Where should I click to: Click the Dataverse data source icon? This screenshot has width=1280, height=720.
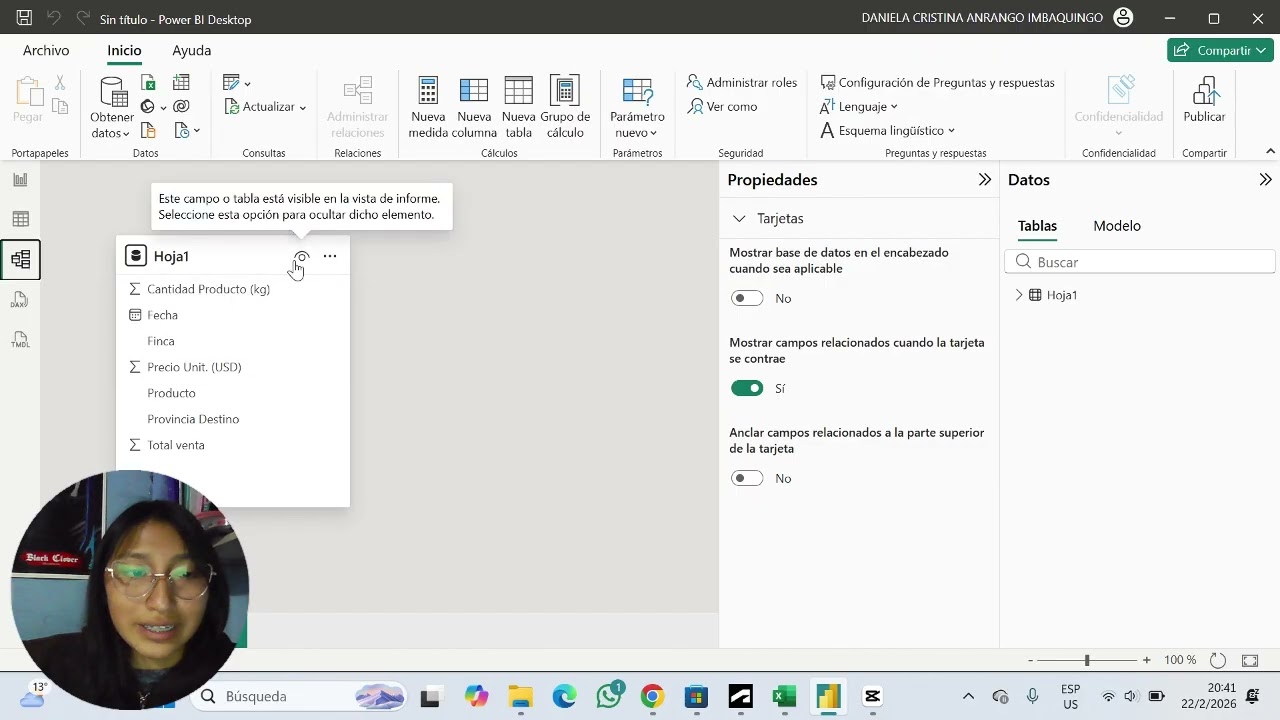tap(181, 107)
